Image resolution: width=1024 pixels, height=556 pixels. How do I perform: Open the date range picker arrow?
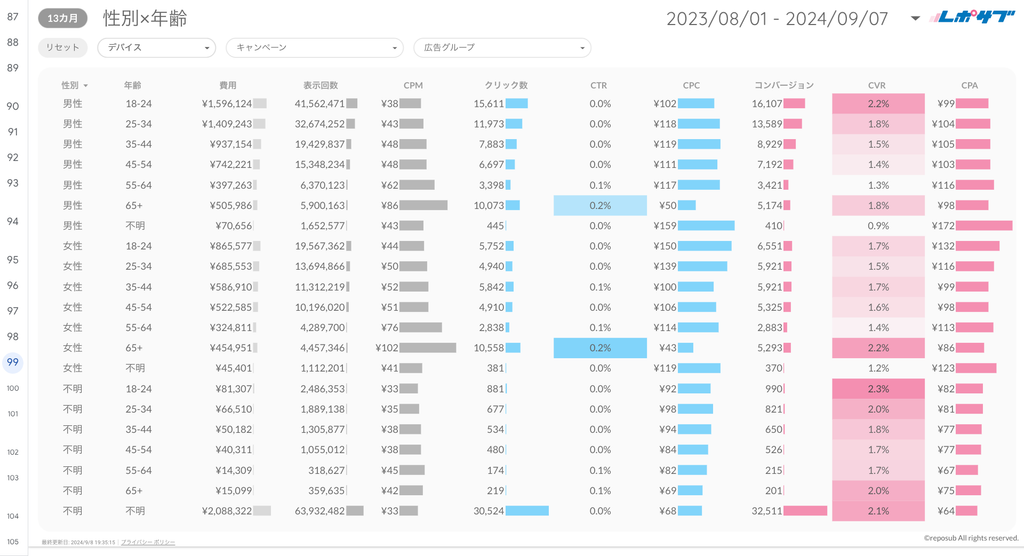[x=915, y=18]
